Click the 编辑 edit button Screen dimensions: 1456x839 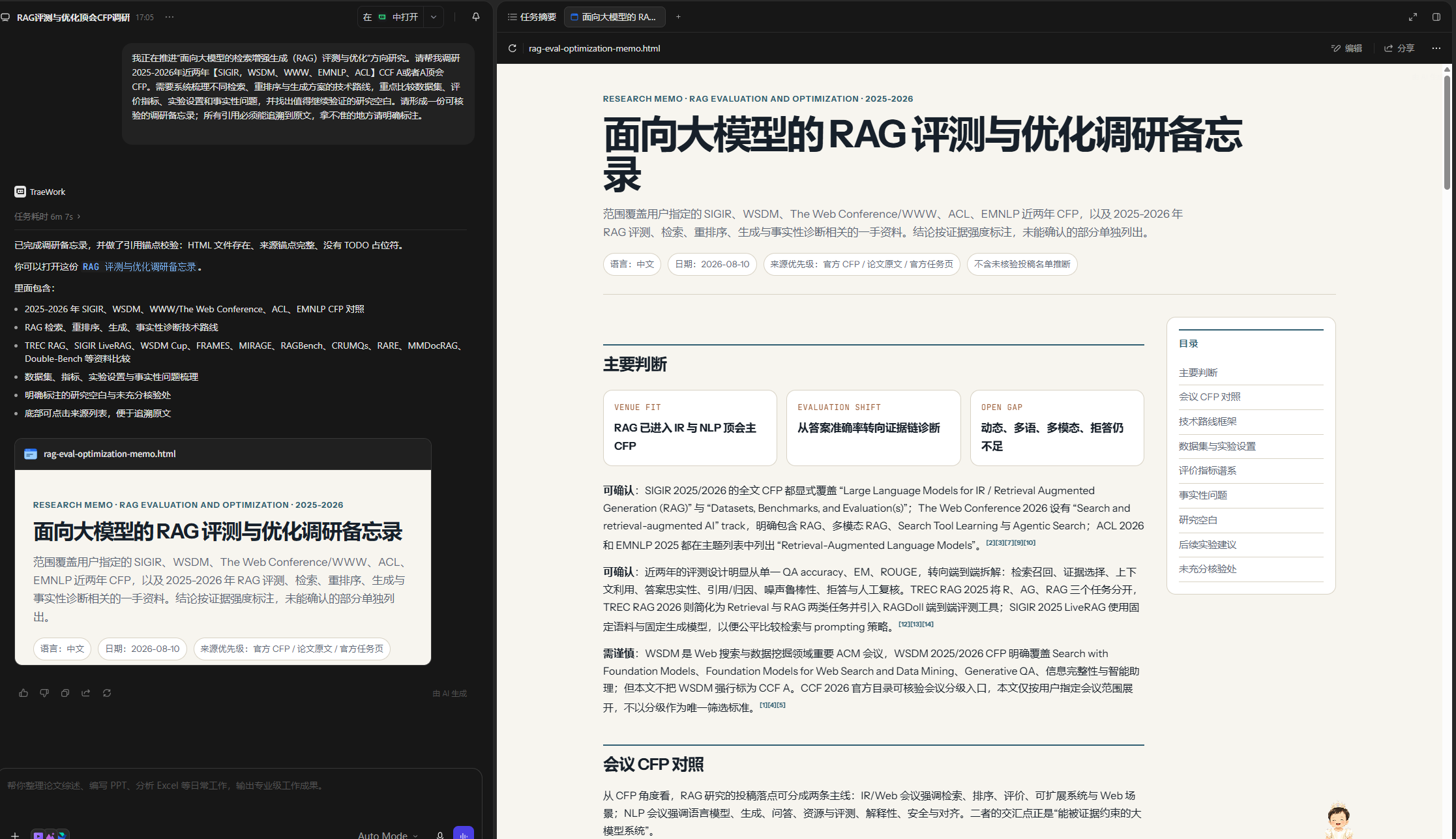click(1347, 48)
